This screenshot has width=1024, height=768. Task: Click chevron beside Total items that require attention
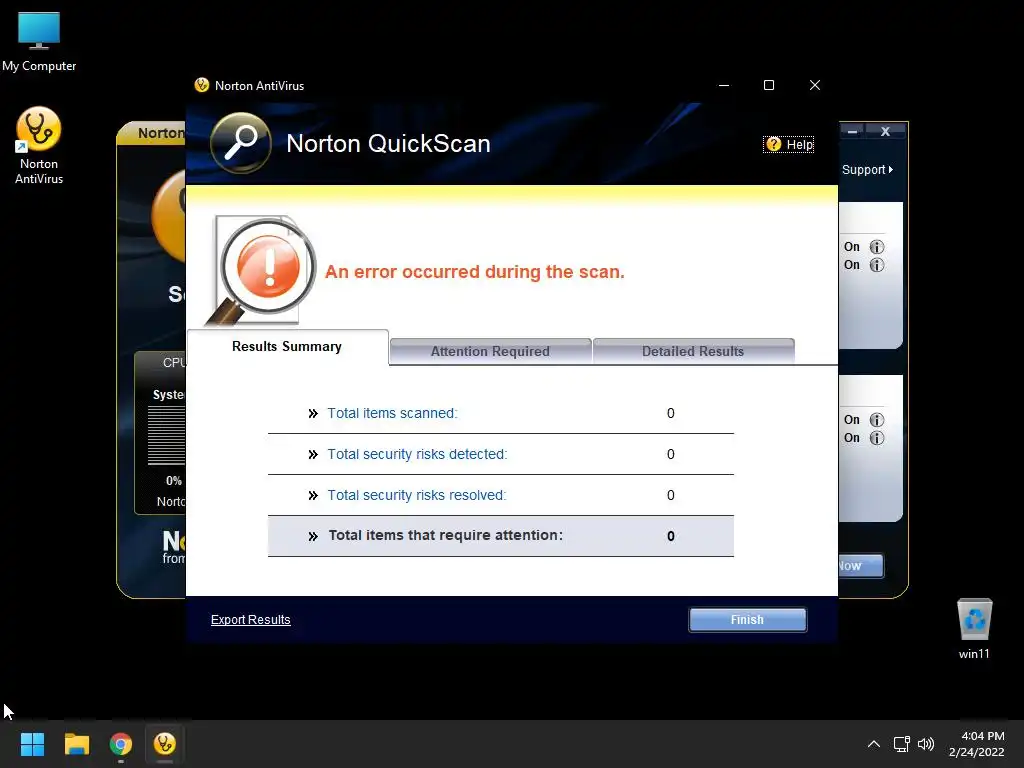(x=313, y=536)
